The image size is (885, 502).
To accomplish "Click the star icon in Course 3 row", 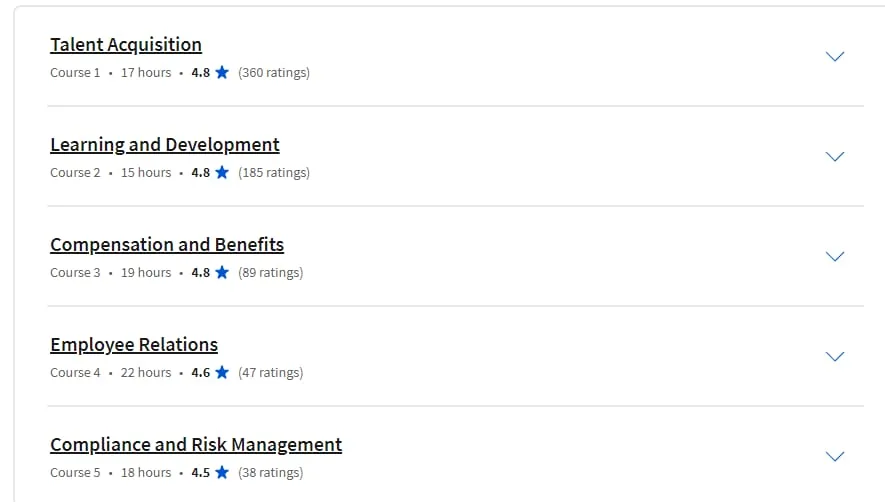I will pyautogui.click(x=222, y=272).
